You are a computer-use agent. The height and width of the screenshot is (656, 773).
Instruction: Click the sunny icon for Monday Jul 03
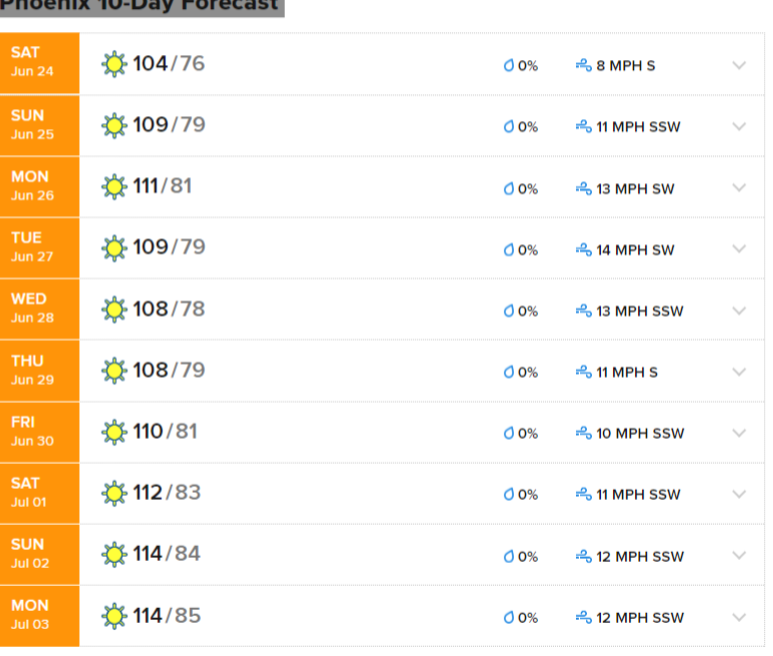114,616
